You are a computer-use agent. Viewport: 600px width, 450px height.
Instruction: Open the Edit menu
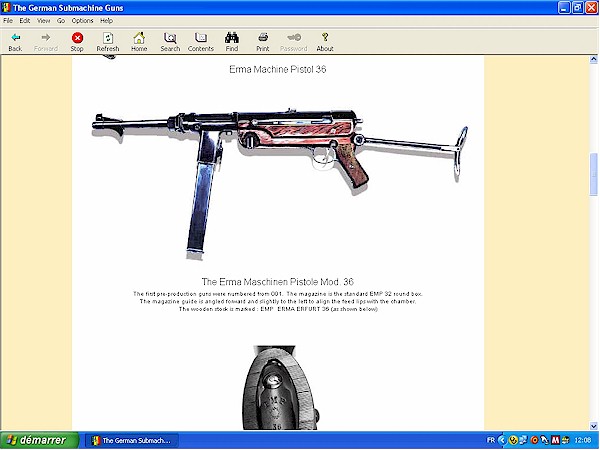pyautogui.click(x=25, y=21)
